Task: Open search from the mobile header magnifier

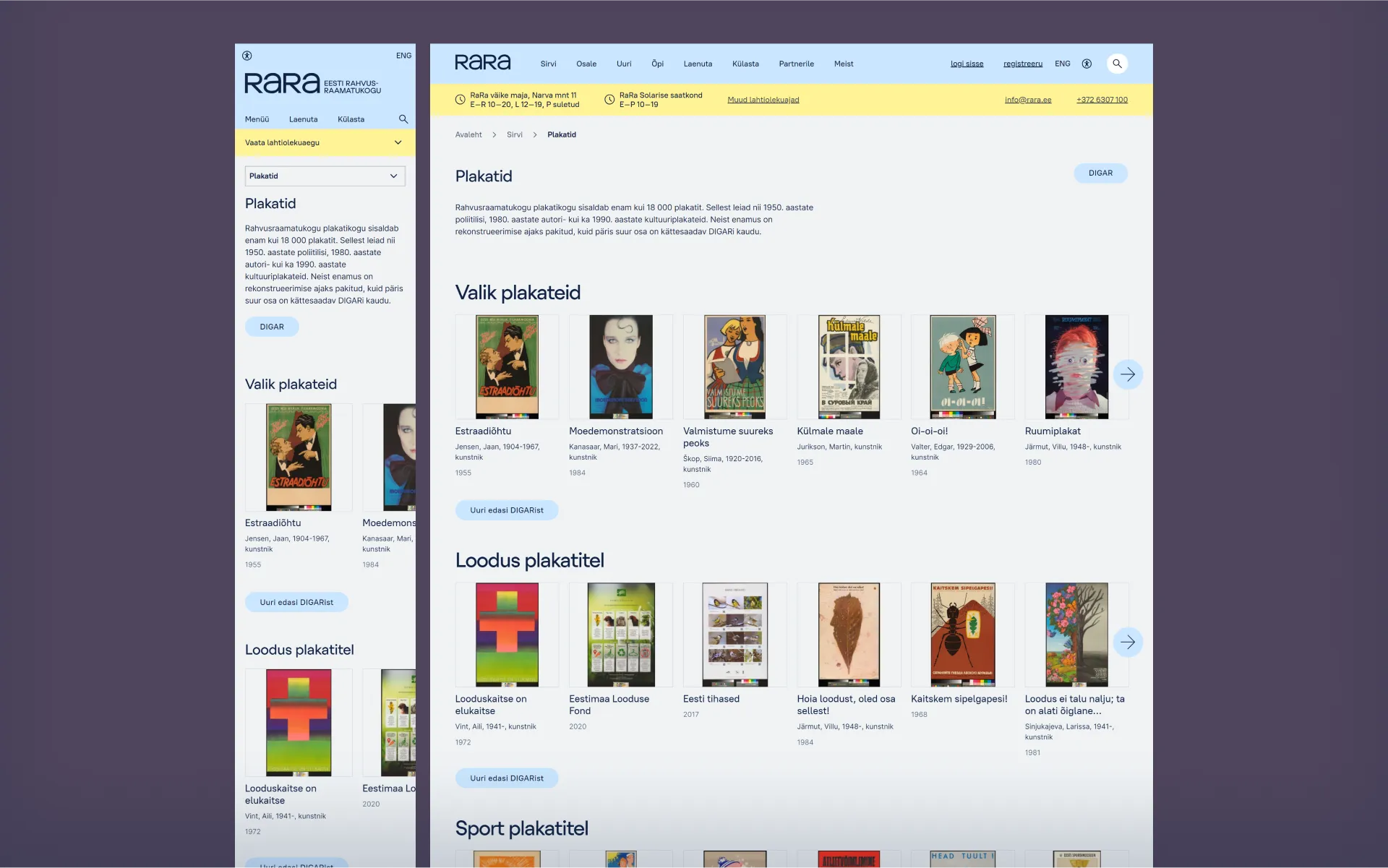Action: pos(403,119)
